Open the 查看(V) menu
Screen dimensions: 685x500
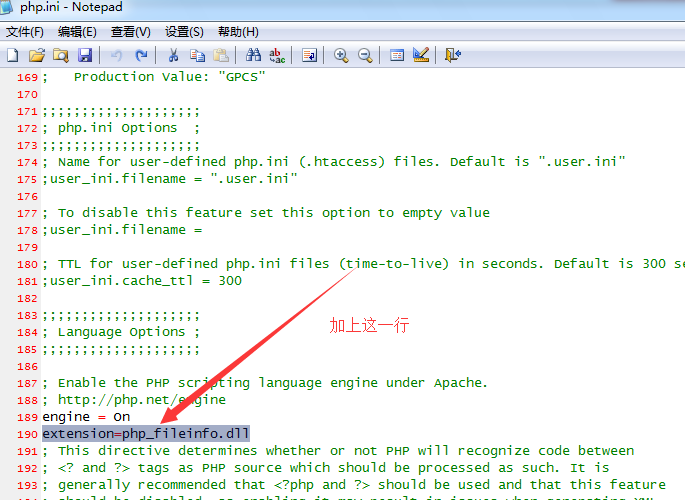coord(131,32)
